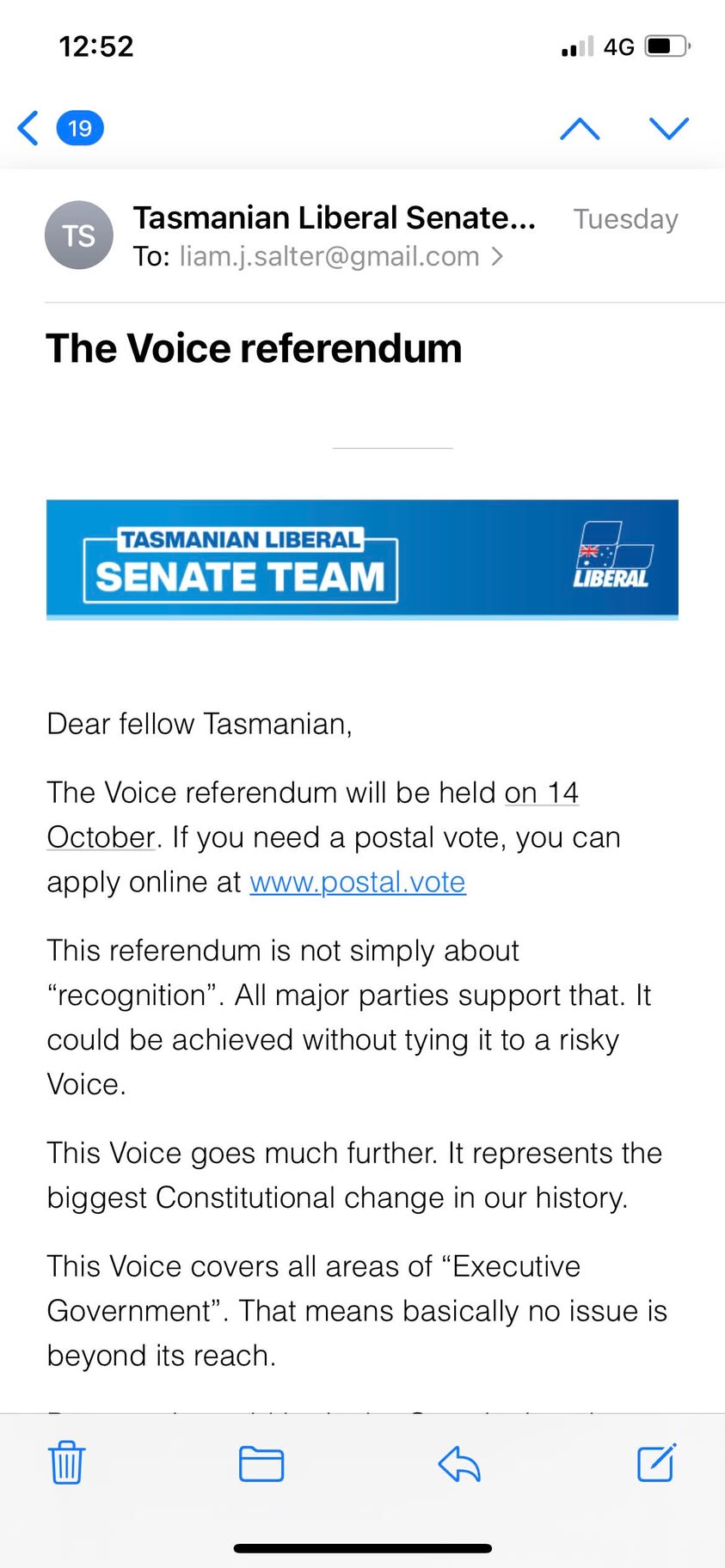Tap the Liberal party logo
Image resolution: width=725 pixels, height=1568 pixels.
[x=613, y=555]
